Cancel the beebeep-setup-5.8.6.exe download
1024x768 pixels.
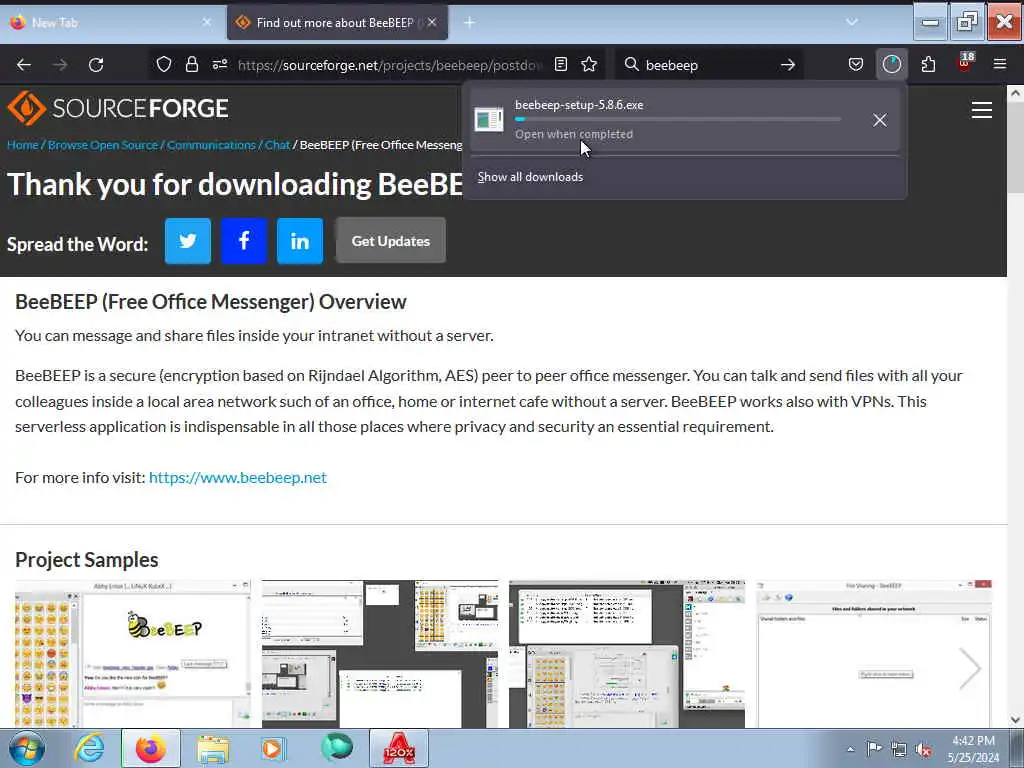[880, 120]
